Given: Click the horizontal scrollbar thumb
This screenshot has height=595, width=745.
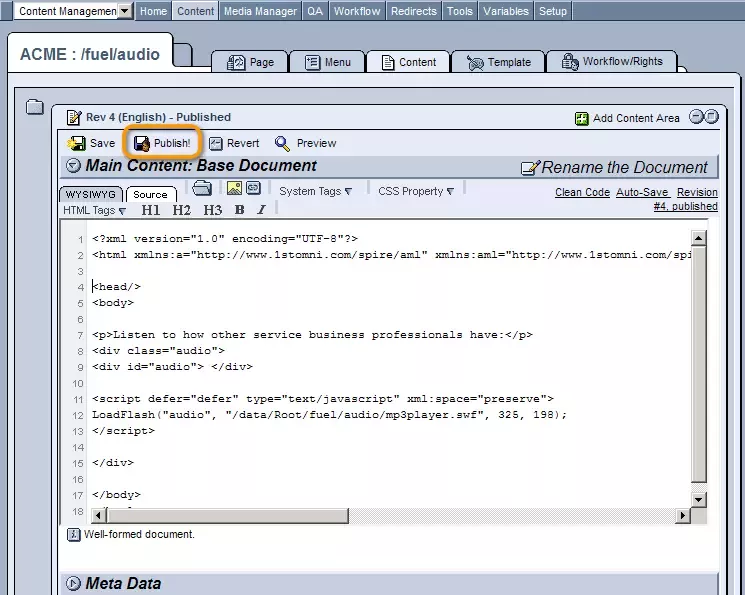Looking at the screenshot, I should click(x=228, y=515).
